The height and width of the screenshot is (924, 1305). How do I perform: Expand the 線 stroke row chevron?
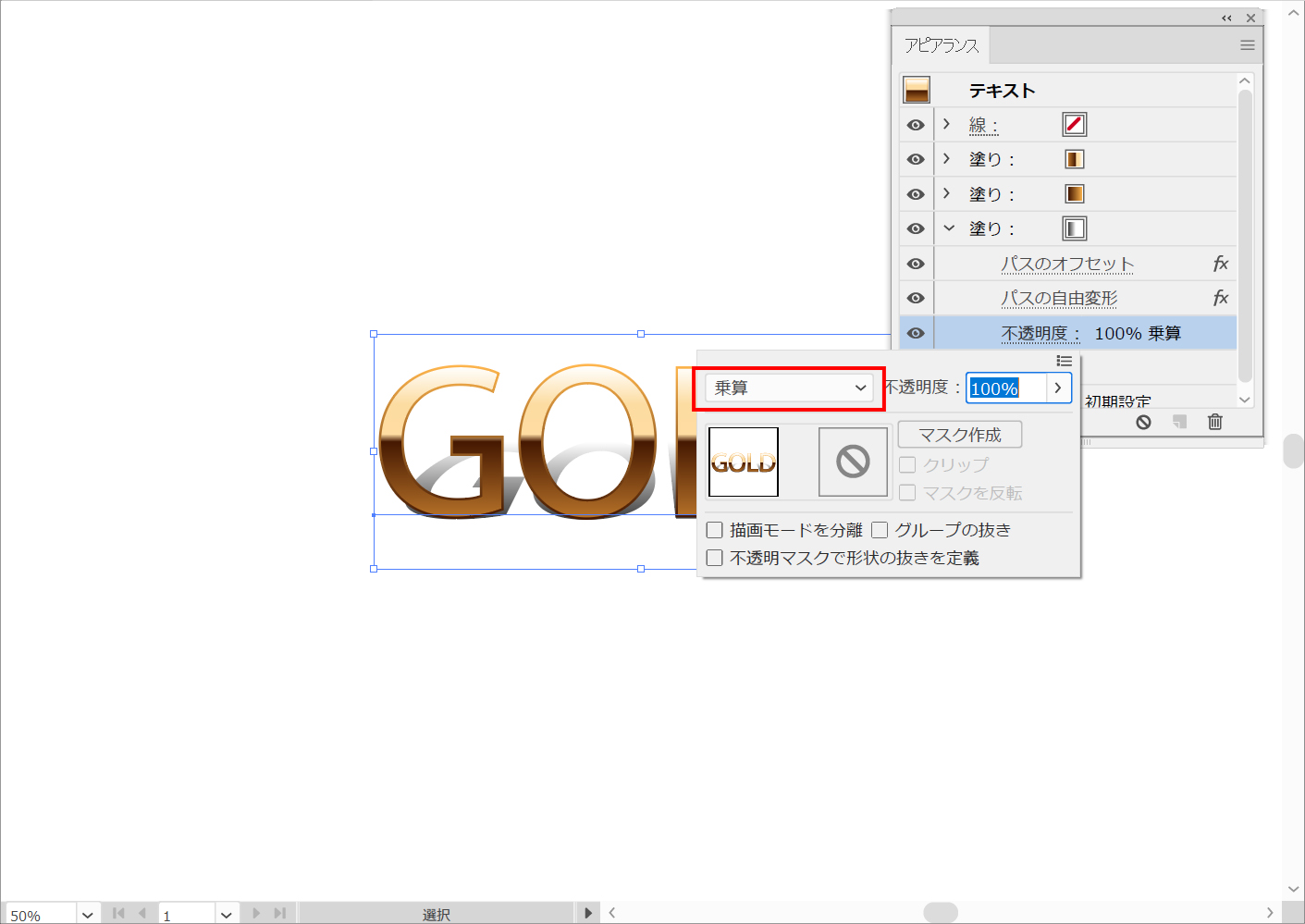(946, 124)
